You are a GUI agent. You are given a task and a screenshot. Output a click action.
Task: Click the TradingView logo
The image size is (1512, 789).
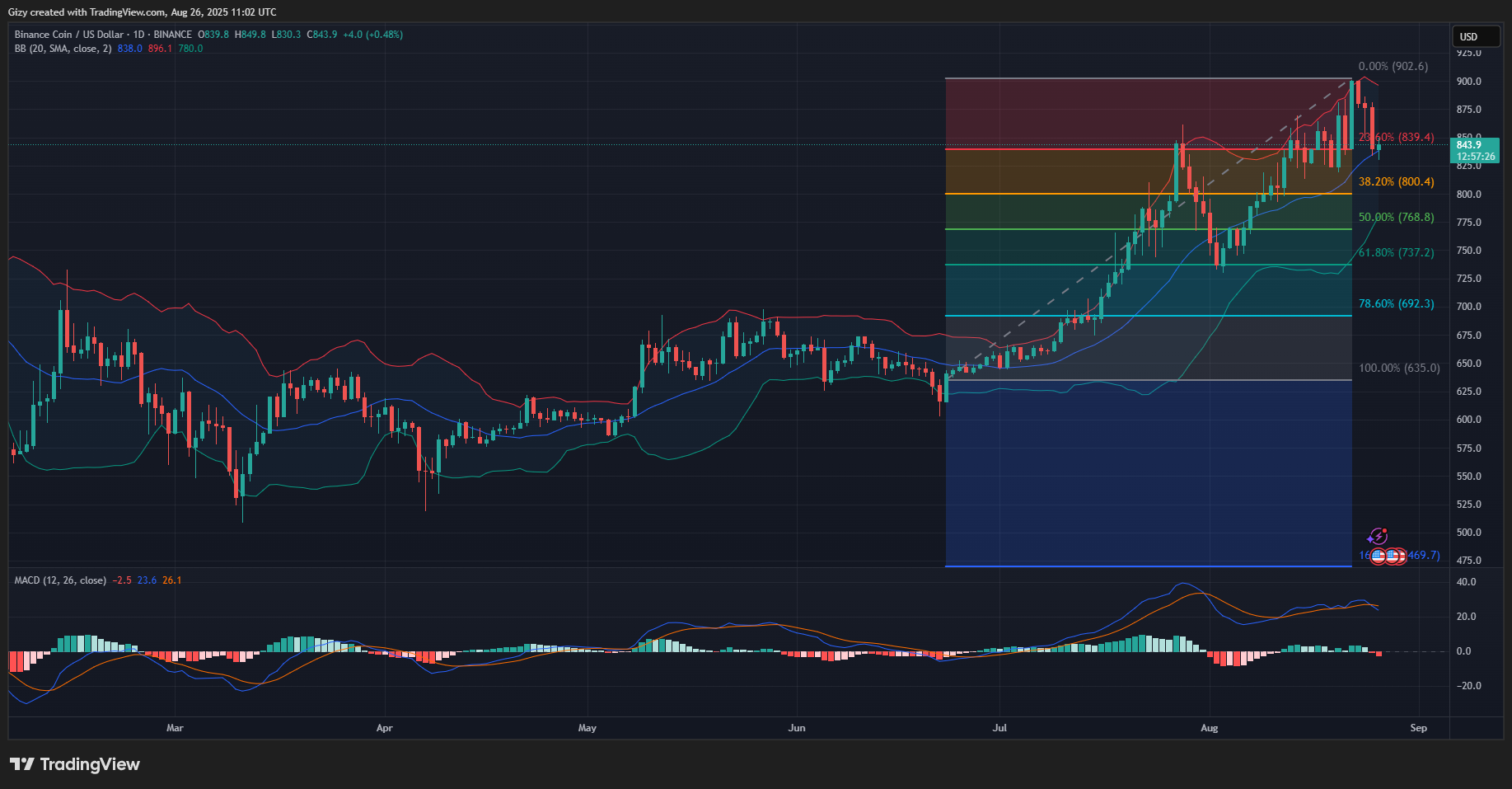tap(75, 764)
